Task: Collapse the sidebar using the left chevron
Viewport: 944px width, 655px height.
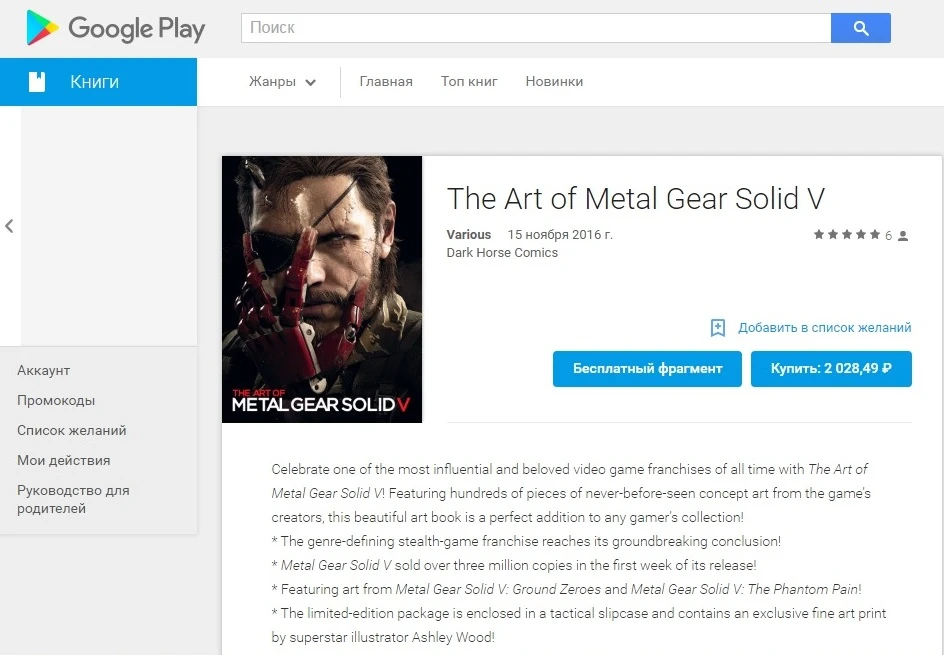Action: [10, 226]
